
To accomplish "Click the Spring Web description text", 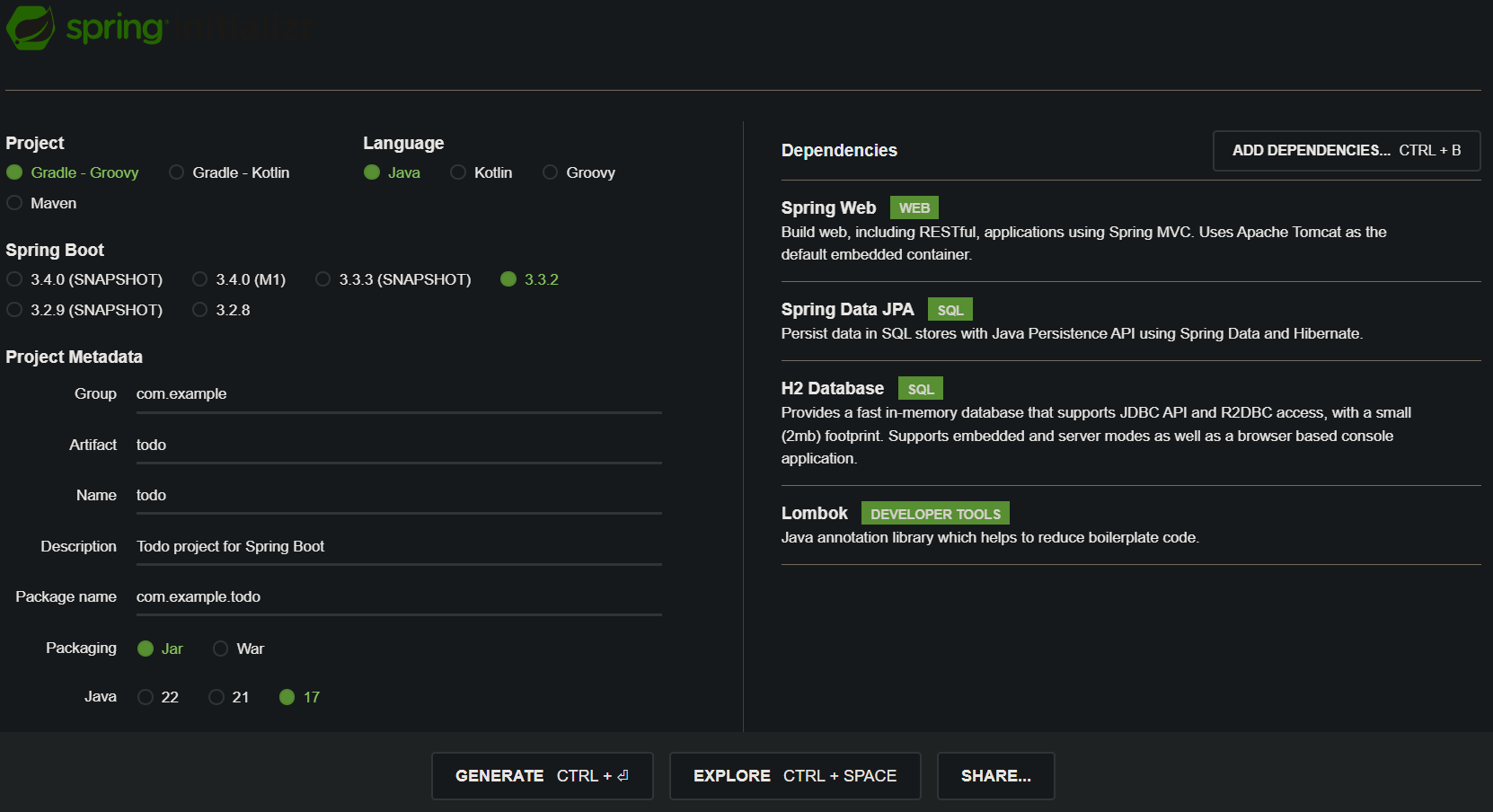I will pyautogui.click(x=1083, y=243).
